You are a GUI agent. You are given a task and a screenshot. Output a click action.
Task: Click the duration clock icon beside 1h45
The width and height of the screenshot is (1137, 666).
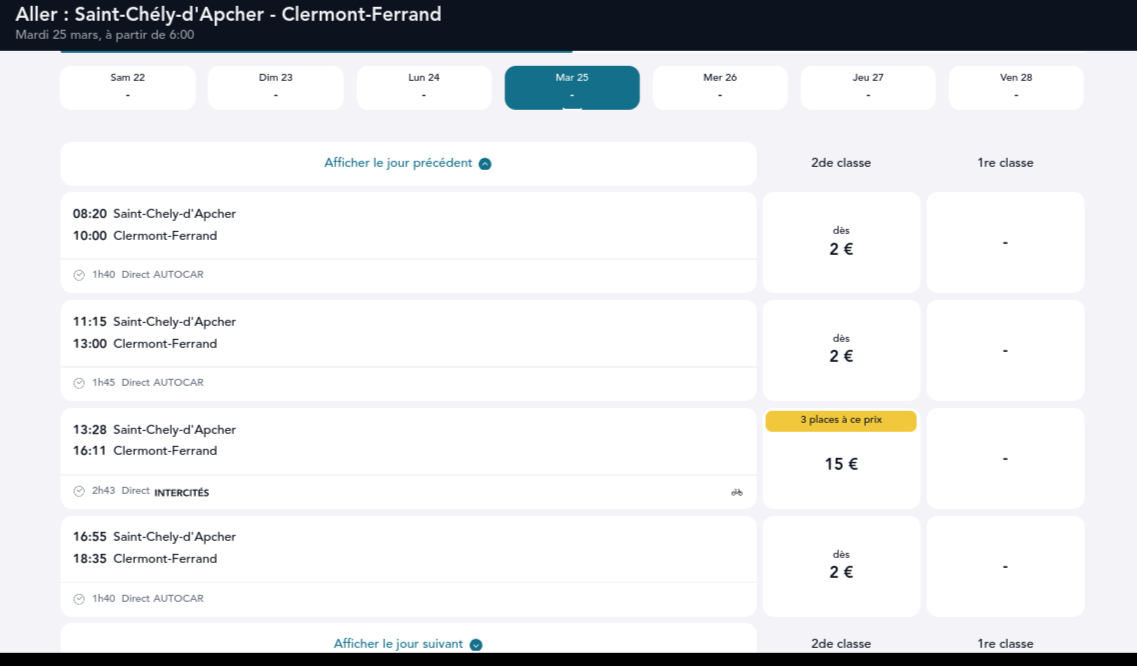coord(79,383)
